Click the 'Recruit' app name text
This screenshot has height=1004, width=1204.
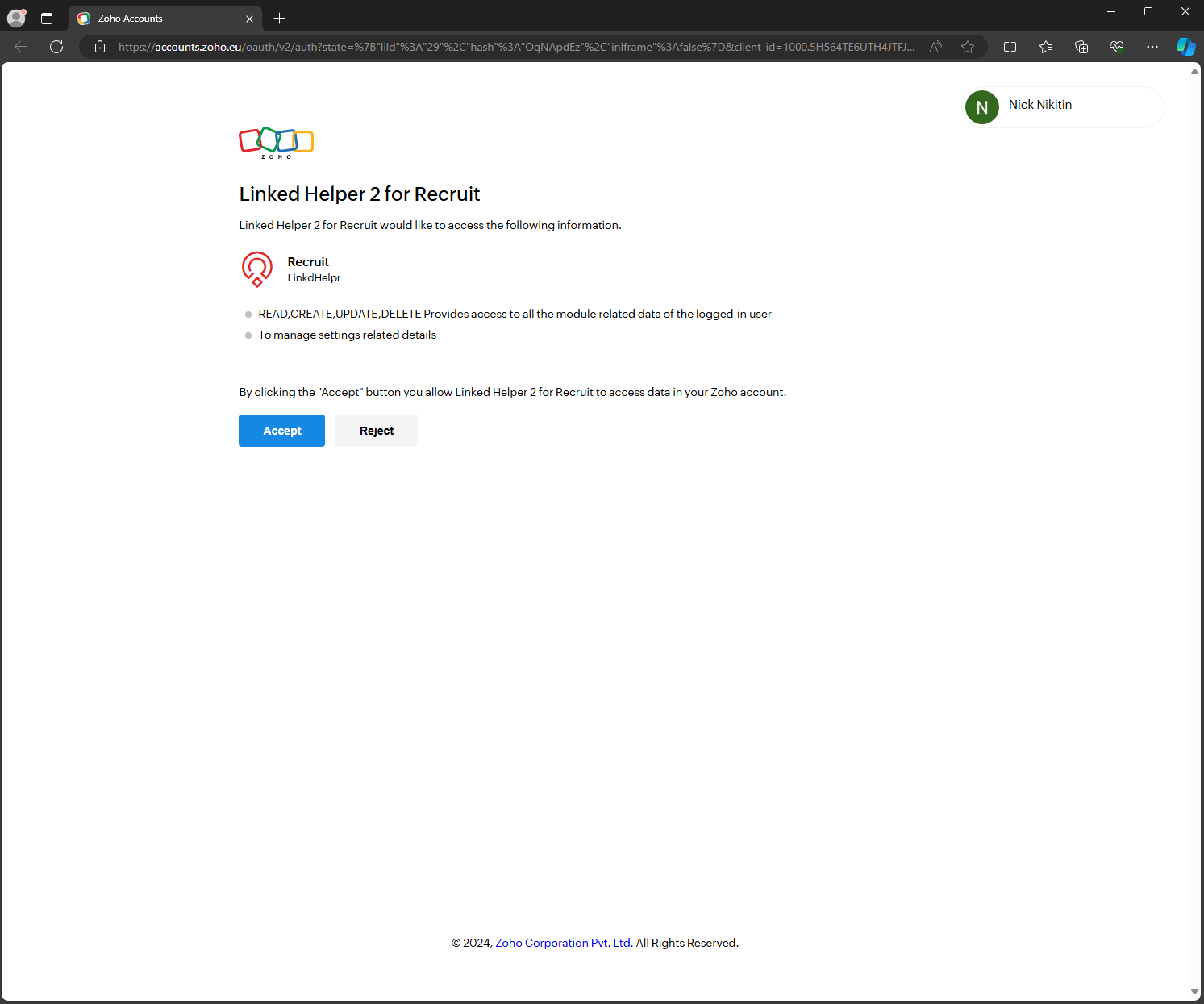(x=308, y=261)
